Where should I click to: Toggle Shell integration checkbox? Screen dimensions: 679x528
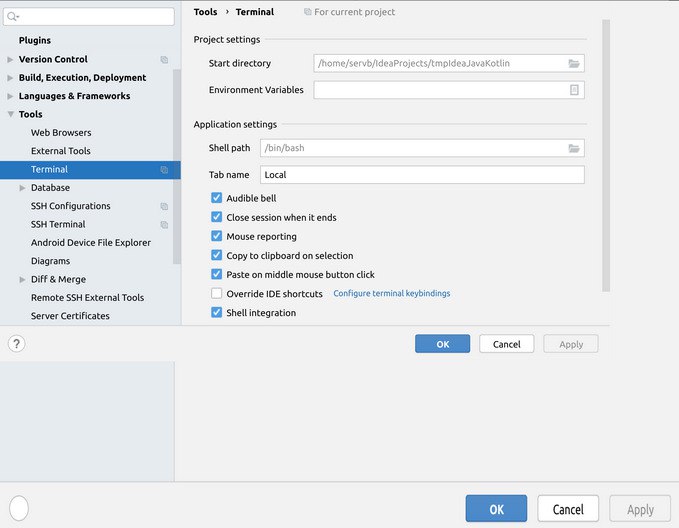(217, 312)
